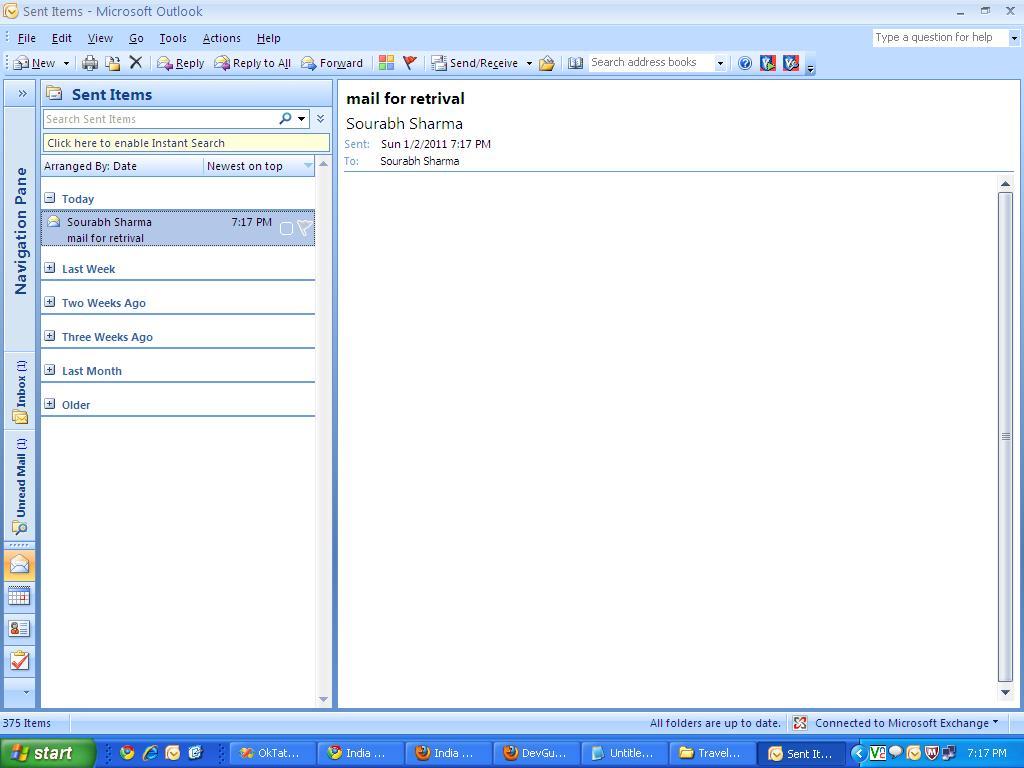Click Reply to All

(253, 63)
